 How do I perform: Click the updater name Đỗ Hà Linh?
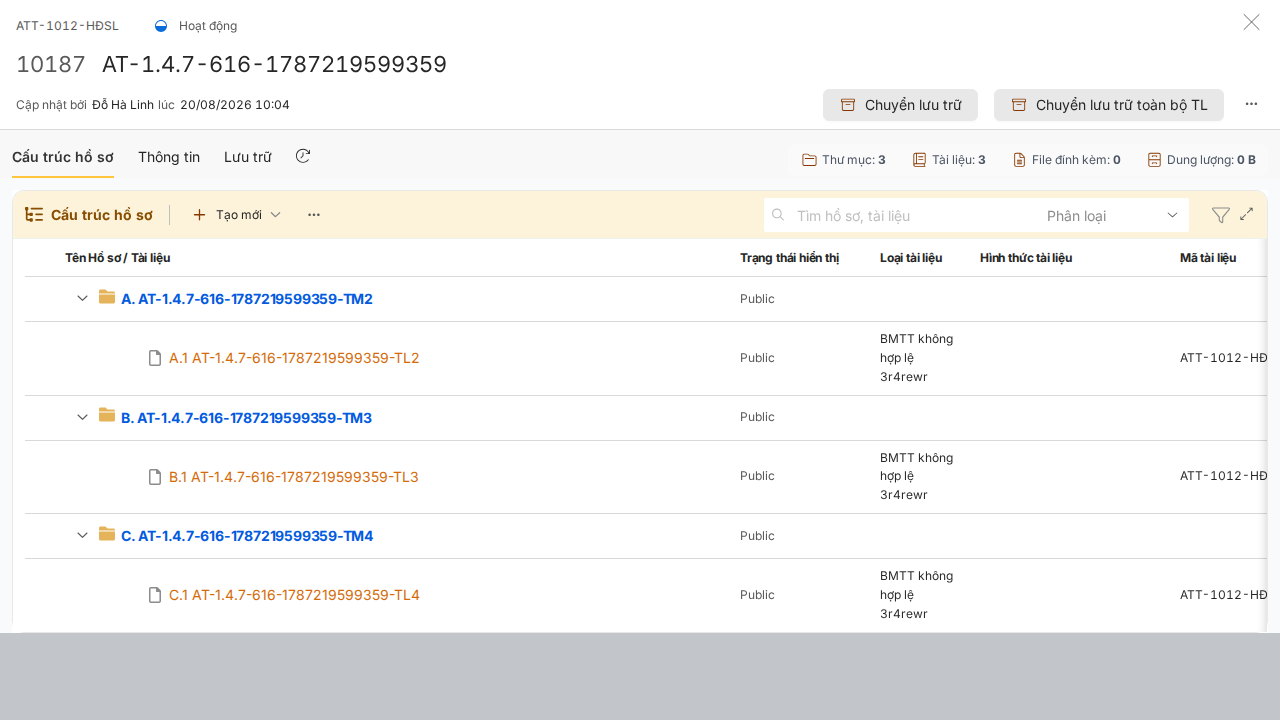tap(123, 105)
